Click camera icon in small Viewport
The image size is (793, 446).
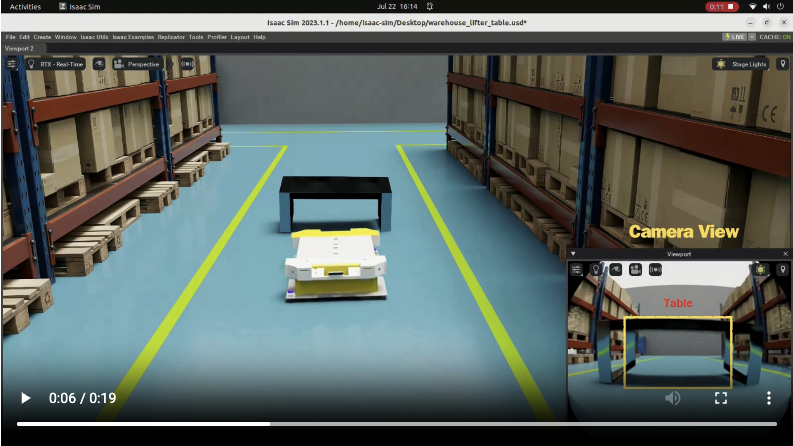pos(635,270)
